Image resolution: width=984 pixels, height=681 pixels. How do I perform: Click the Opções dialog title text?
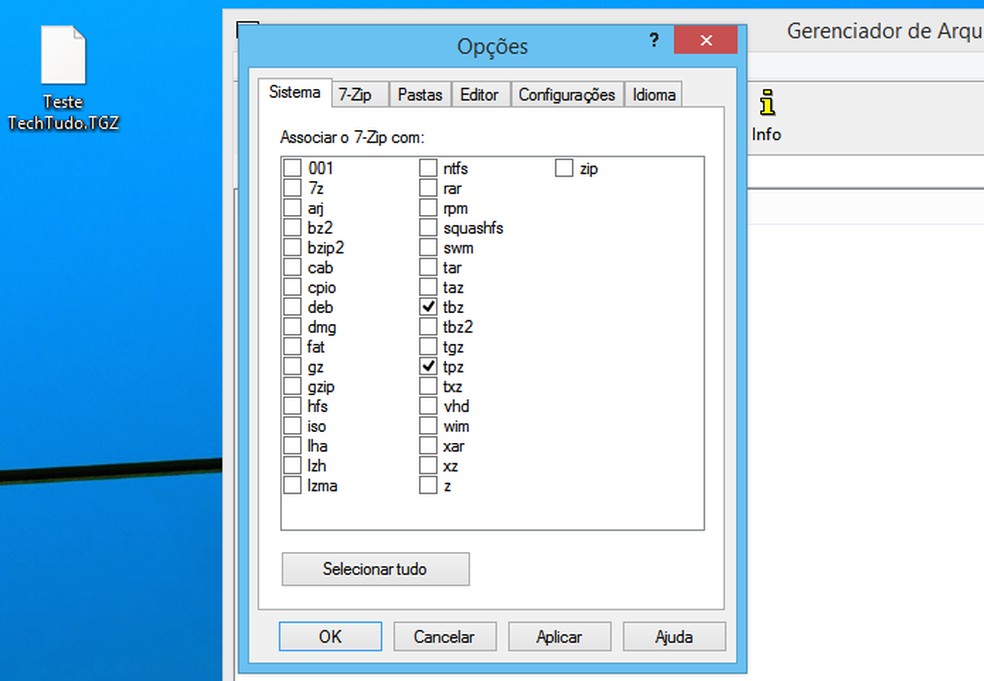[x=493, y=46]
